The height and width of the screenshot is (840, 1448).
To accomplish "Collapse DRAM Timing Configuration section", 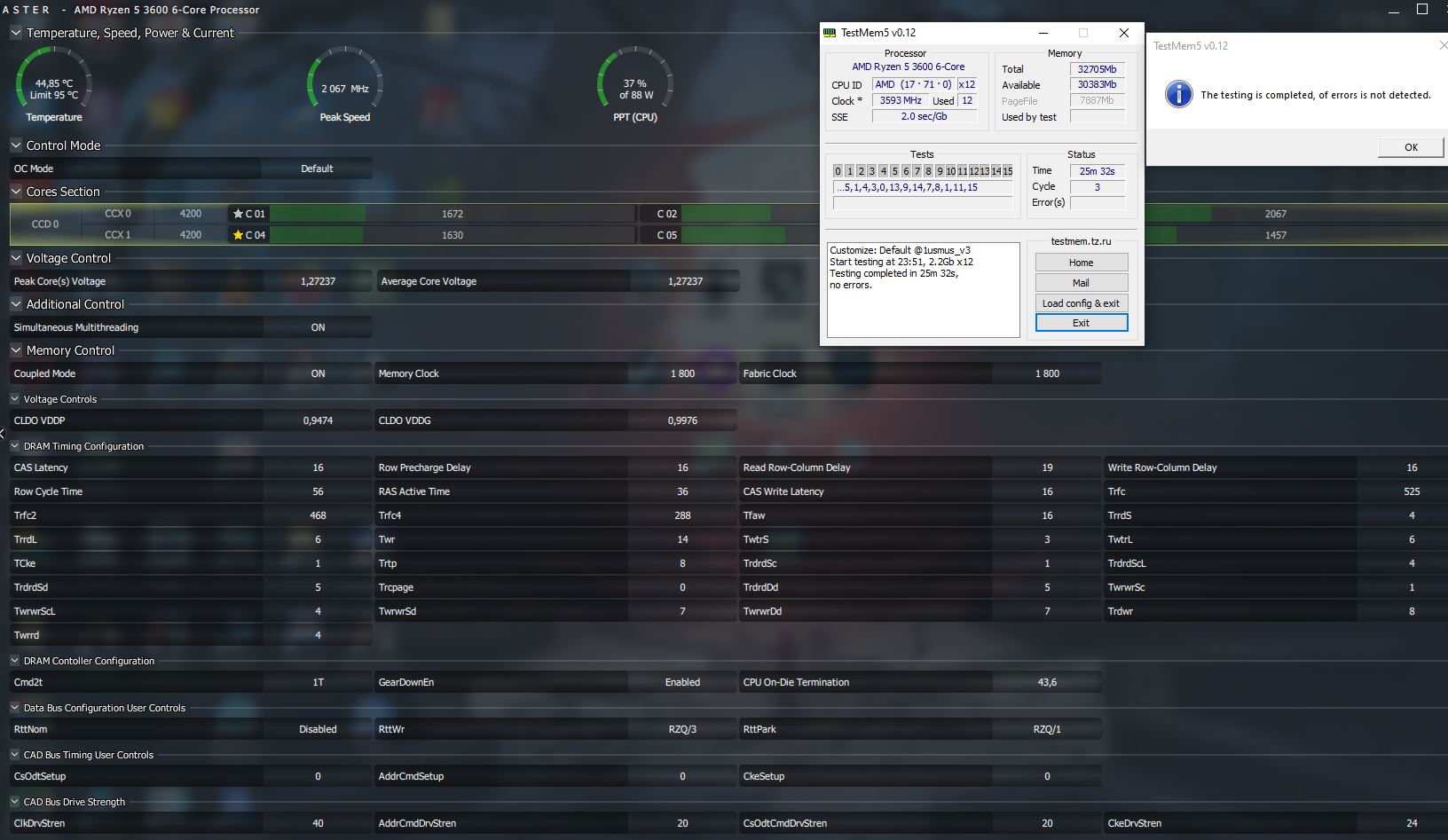I will tap(15, 446).
